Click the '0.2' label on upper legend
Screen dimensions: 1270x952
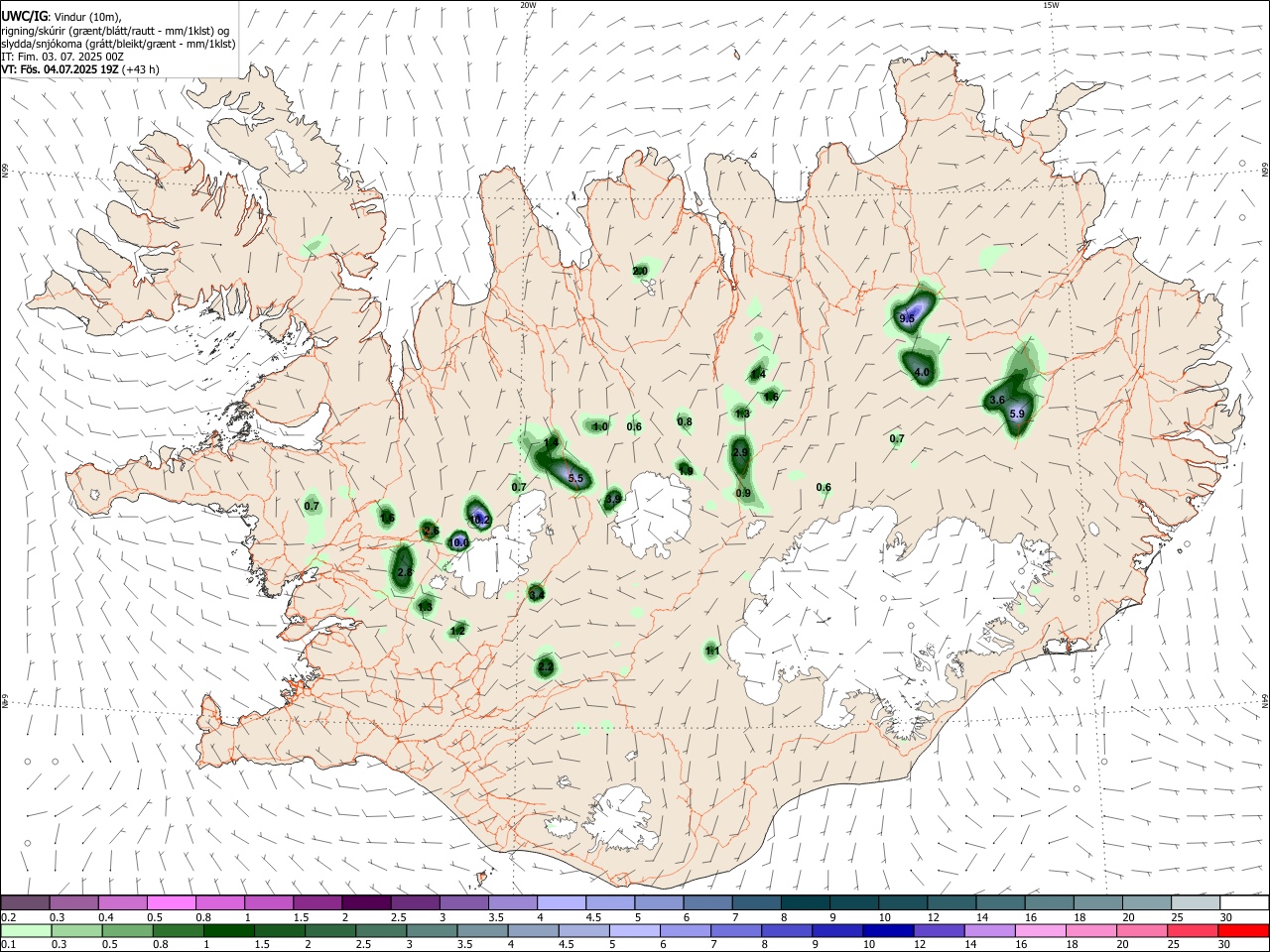point(8,917)
